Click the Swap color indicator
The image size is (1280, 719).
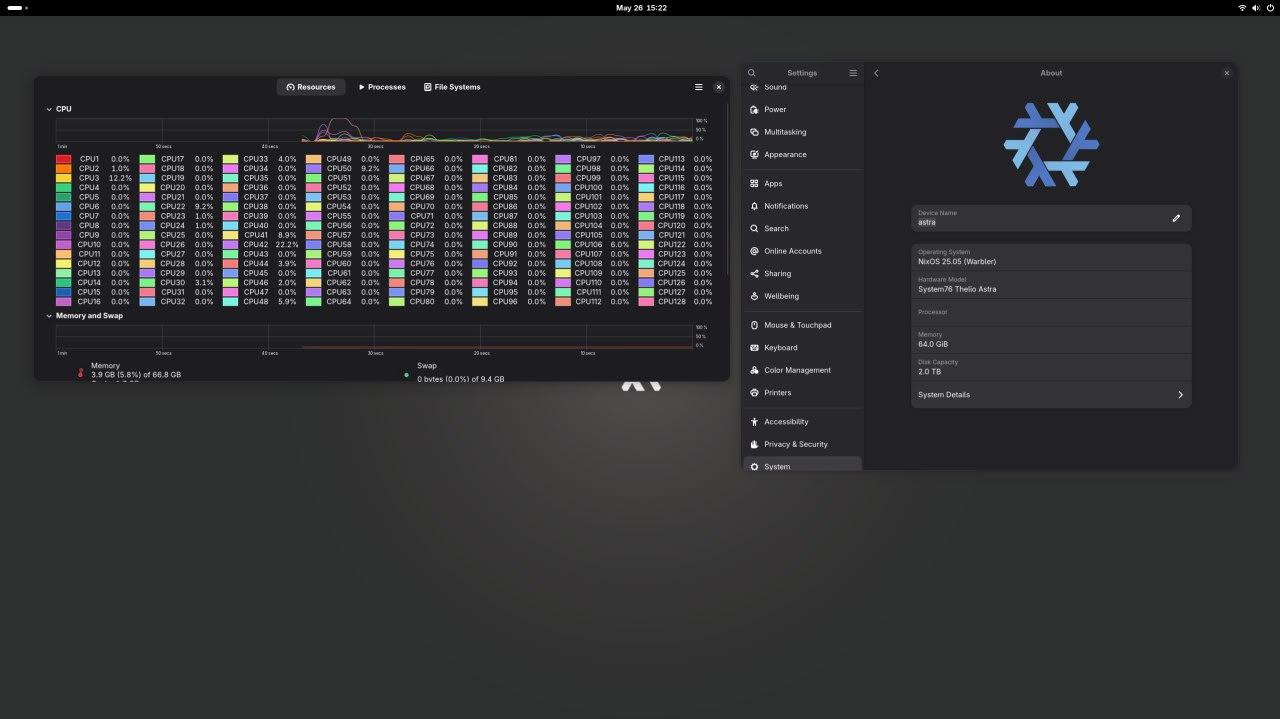pos(406,375)
